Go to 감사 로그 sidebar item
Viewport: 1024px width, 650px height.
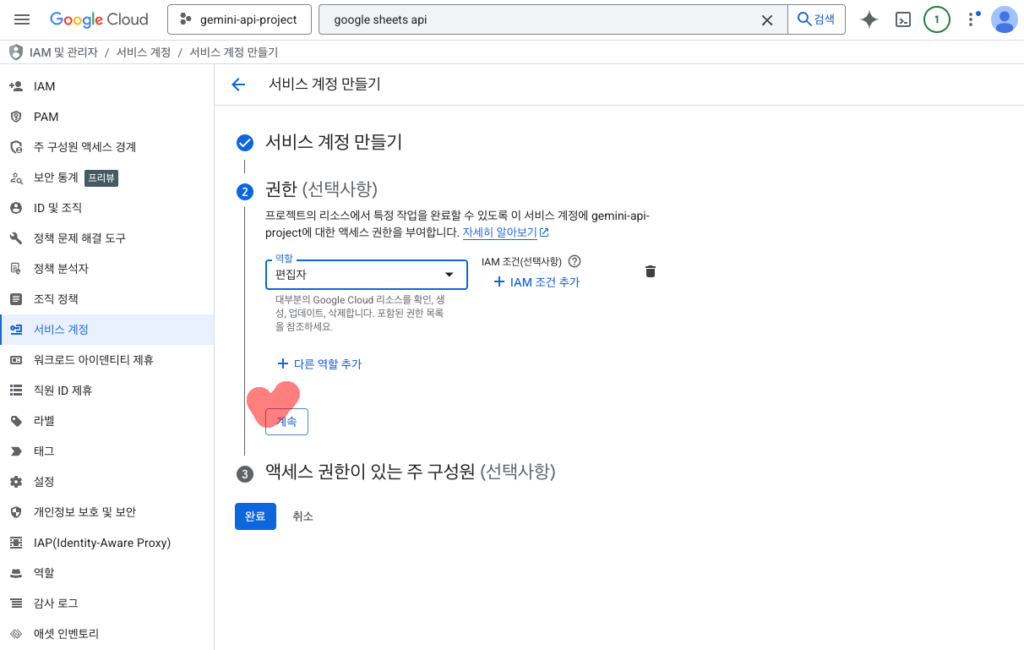click(55, 603)
